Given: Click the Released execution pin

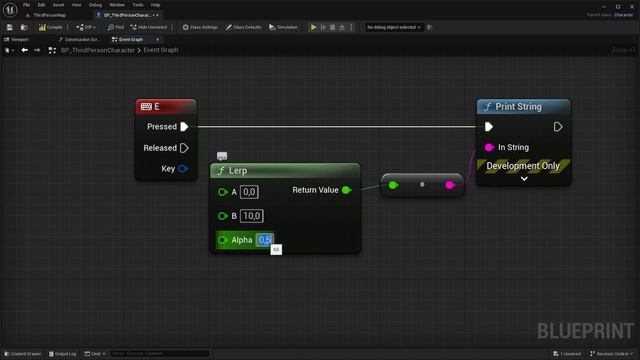Looking at the screenshot, I should (184, 148).
